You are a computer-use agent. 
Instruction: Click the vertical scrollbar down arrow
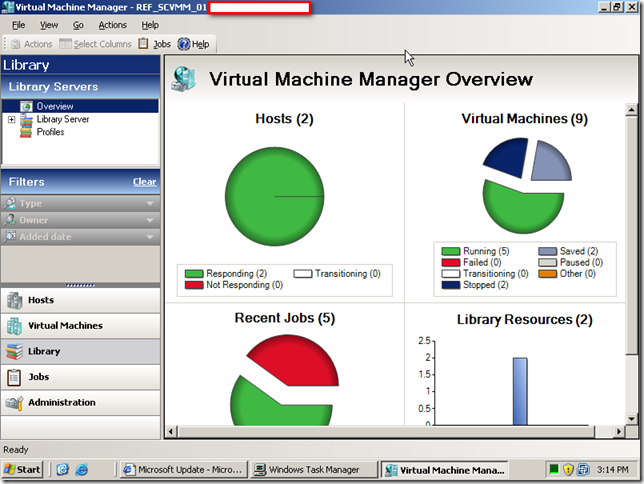(632, 419)
